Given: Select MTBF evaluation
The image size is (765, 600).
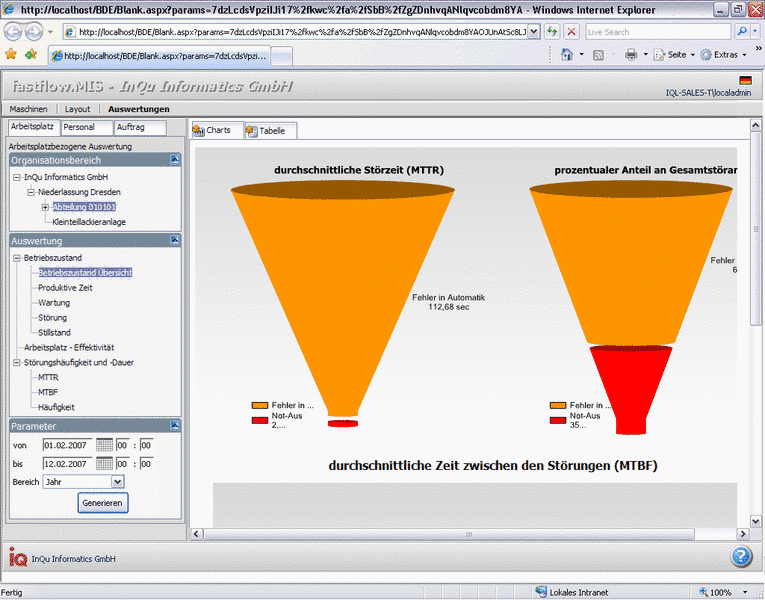Looking at the screenshot, I should point(48,392).
